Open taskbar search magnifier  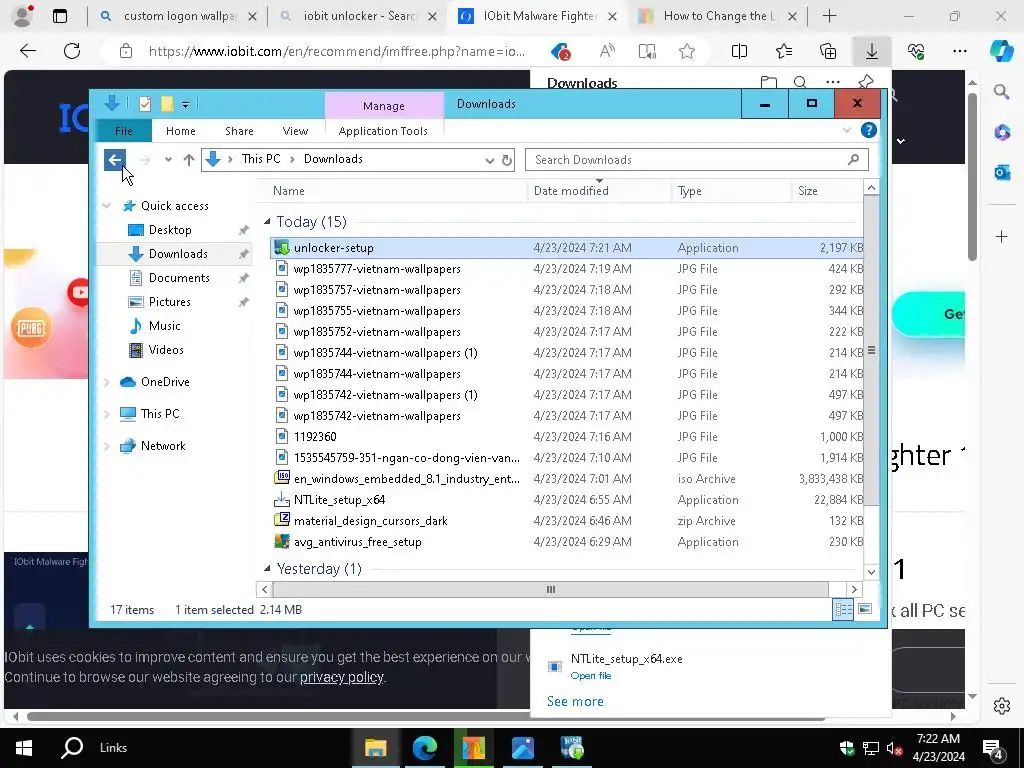pos(72,747)
